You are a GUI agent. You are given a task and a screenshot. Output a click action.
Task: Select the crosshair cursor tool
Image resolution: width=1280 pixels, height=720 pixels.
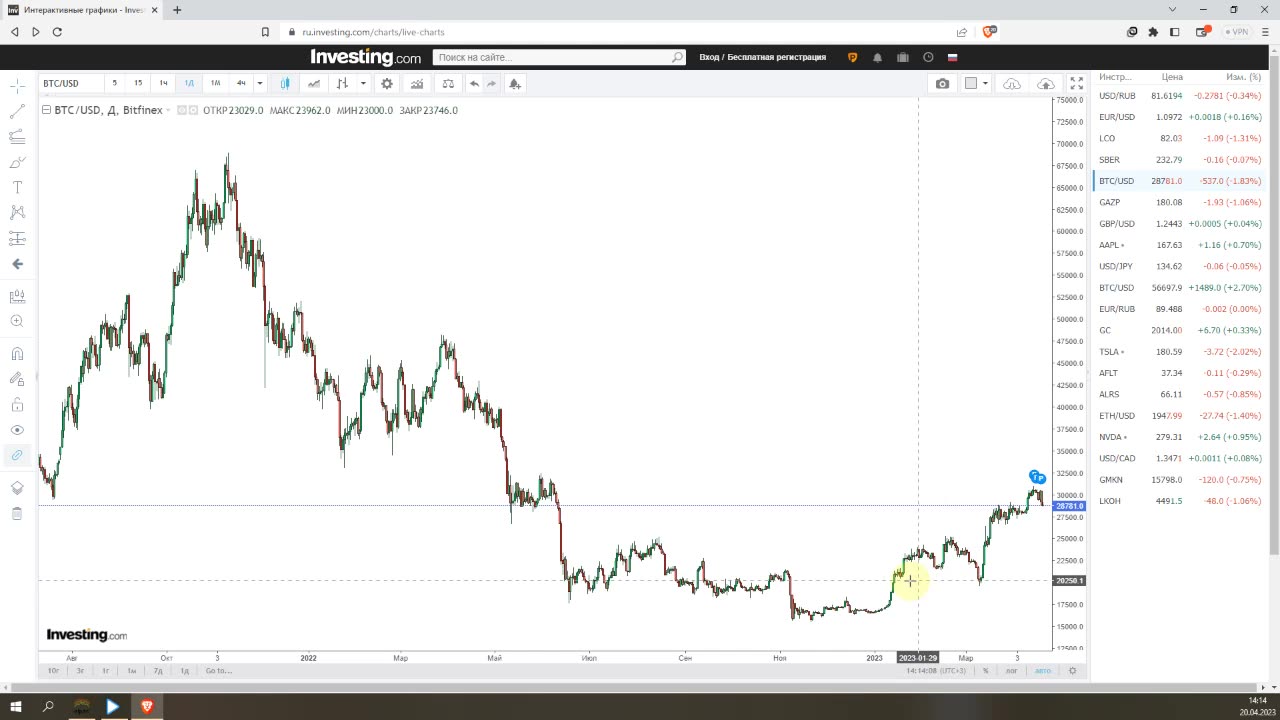tap(17, 87)
